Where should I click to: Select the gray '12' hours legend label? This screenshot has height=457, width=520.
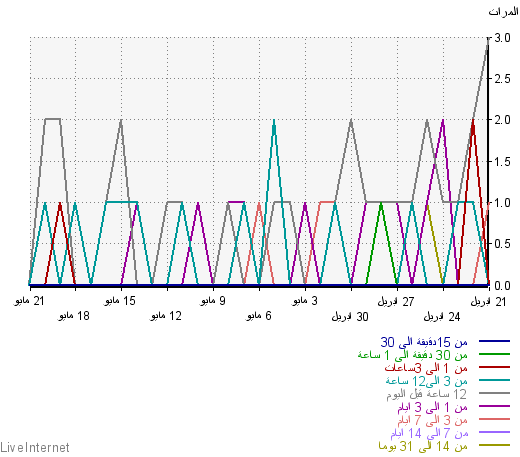tap(427, 394)
